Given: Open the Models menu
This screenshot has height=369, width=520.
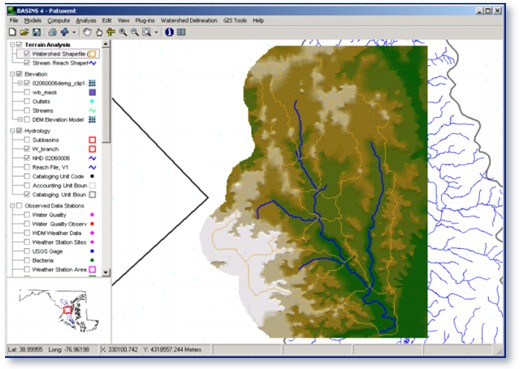Looking at the screenshot, I should point(33,20).
